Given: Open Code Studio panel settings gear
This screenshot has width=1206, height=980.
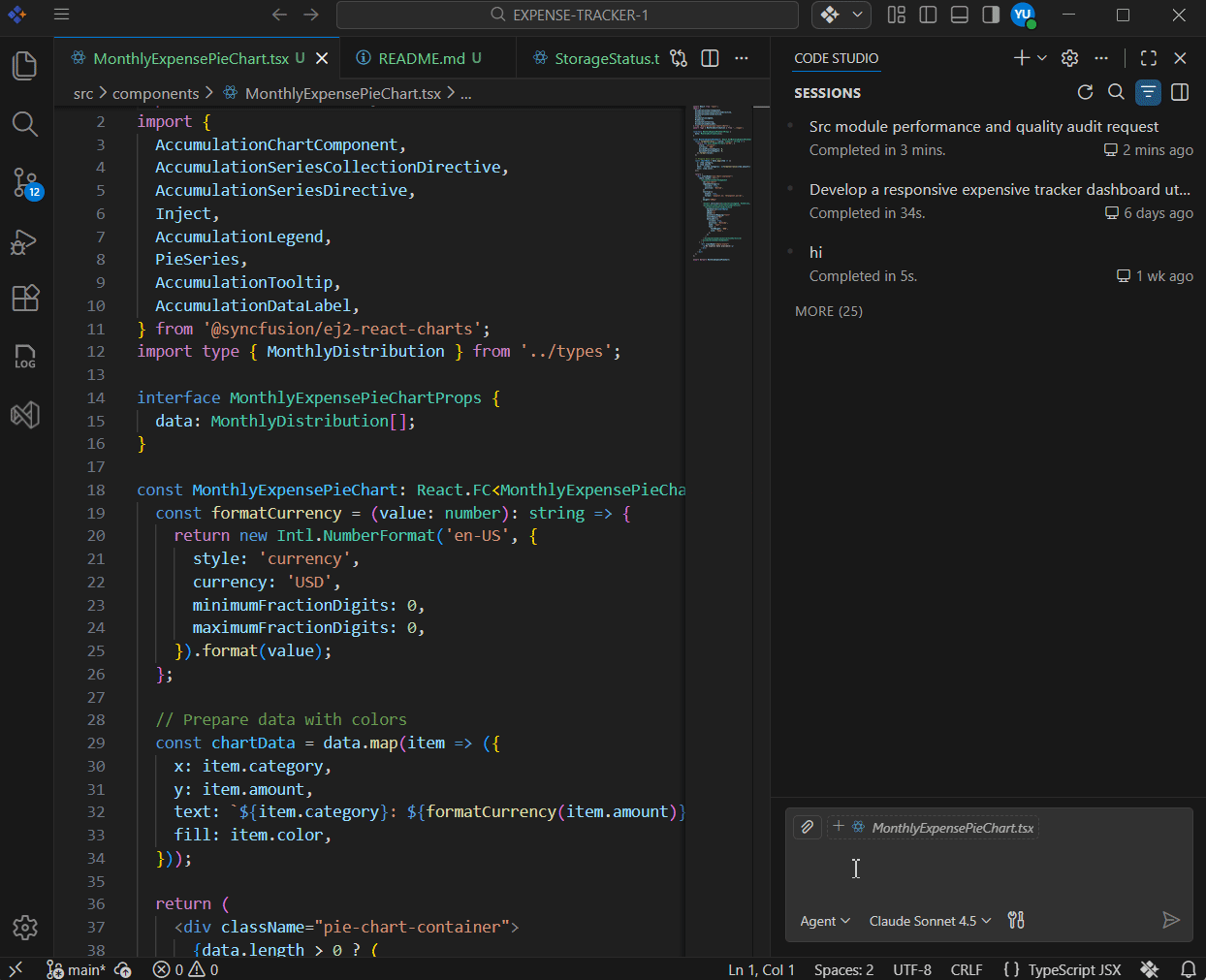Looking at the screenshot, I should (1070, 58).
